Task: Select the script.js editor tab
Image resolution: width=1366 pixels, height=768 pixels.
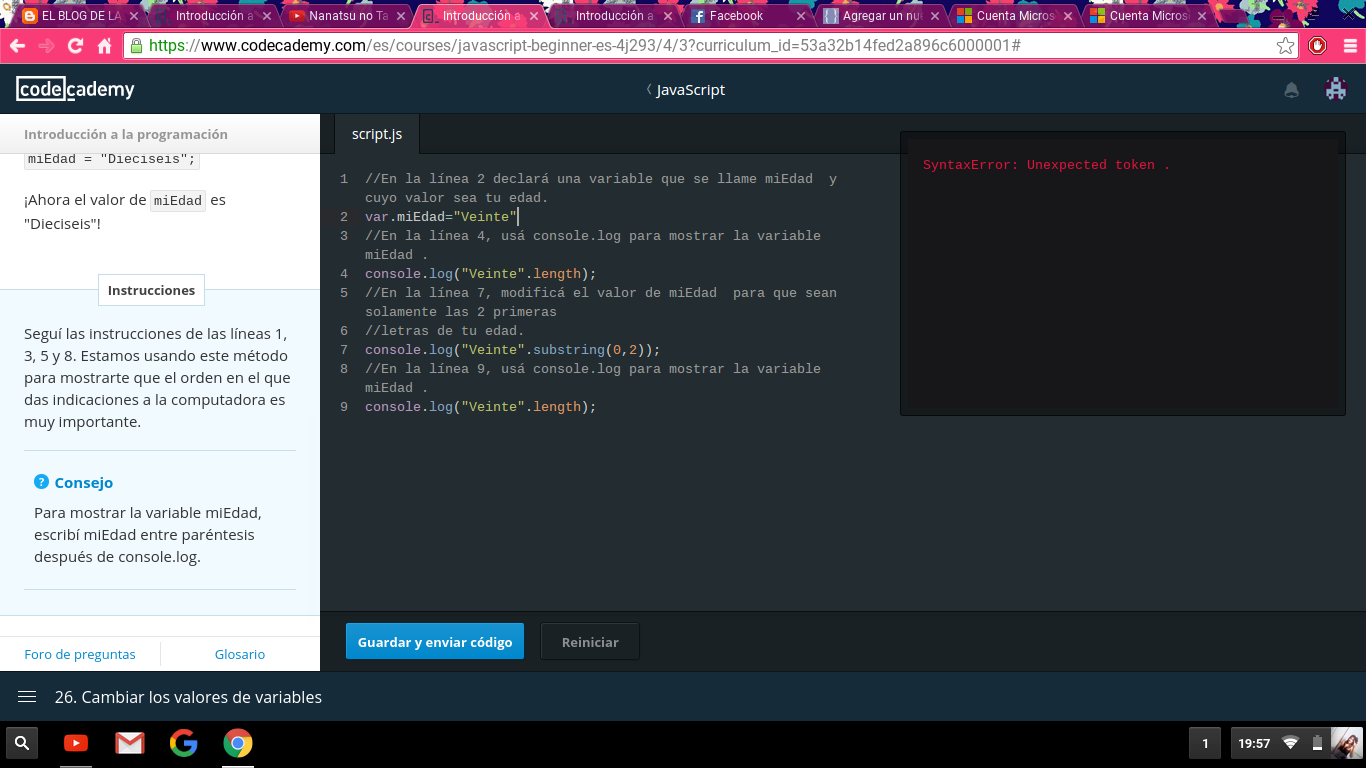Action: pos(377,134)
